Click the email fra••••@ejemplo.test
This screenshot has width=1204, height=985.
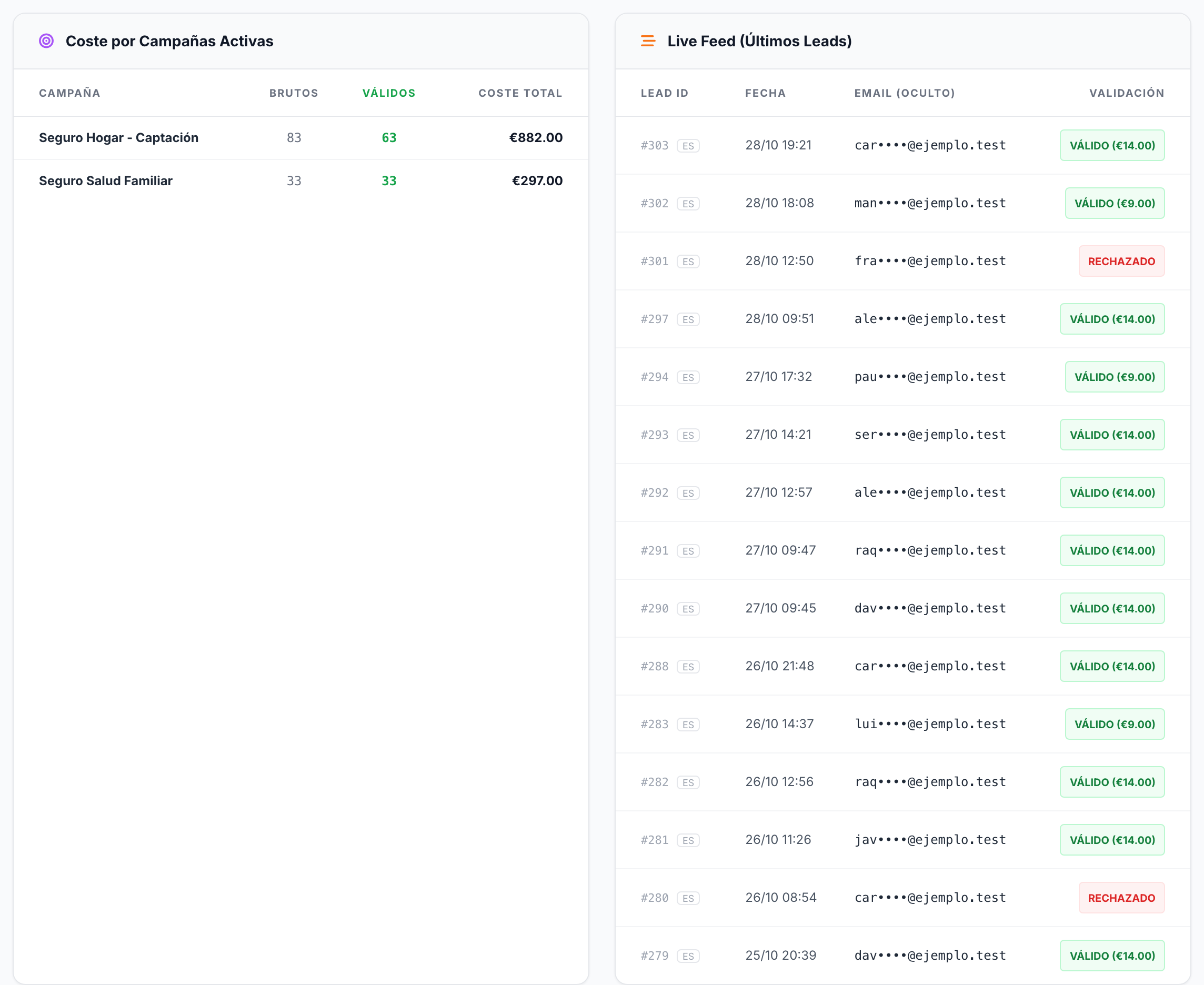930,261
